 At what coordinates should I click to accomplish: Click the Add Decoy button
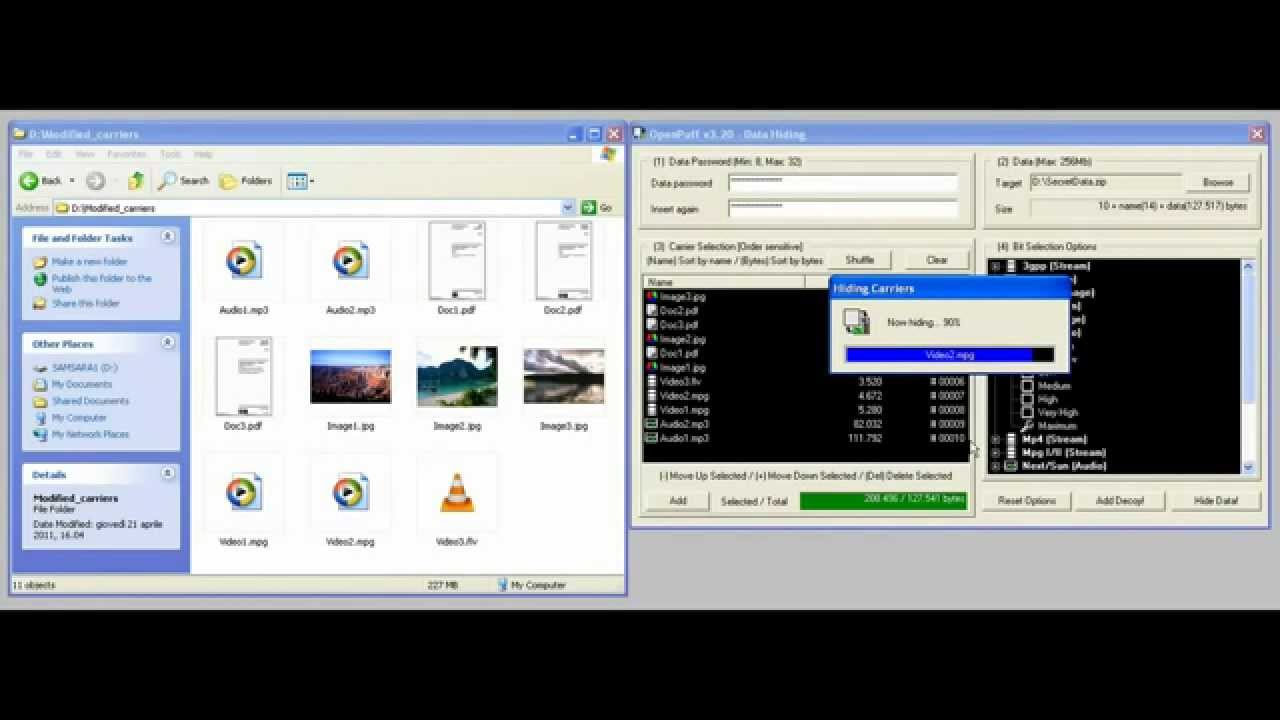click(x=1120, y=500)
